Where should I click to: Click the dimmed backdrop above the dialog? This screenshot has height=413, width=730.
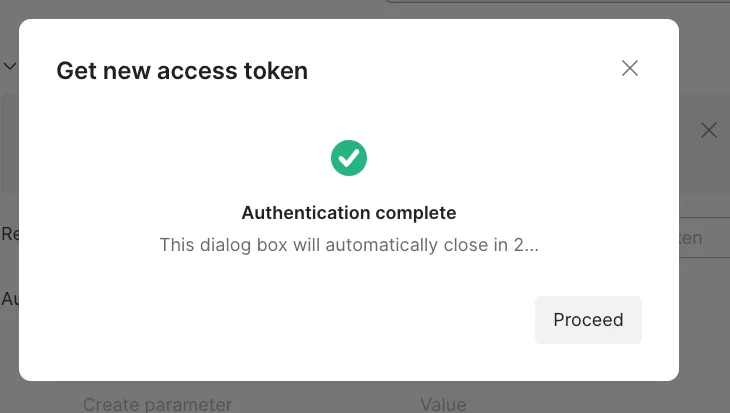tap(200, 9)
